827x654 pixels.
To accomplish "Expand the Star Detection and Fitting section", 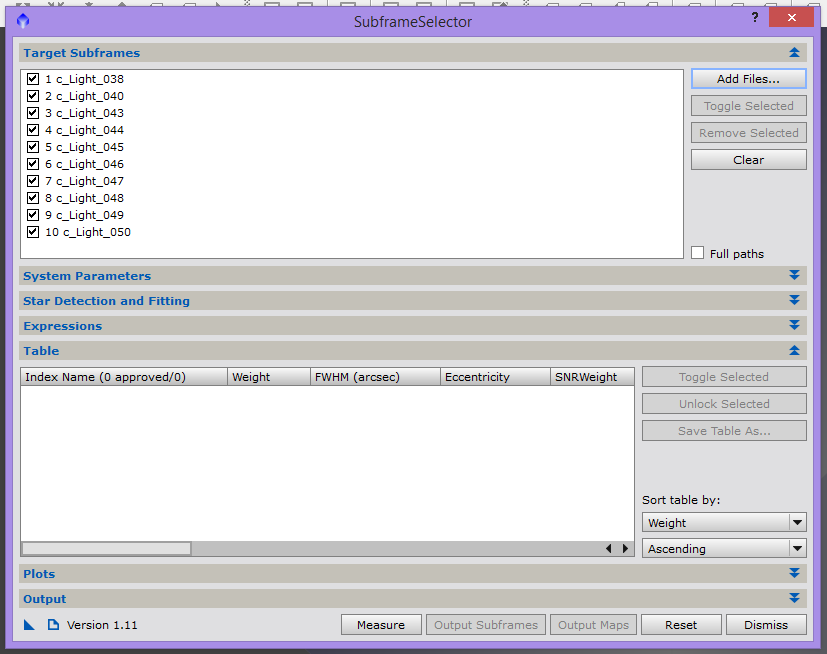I will coord(794,301).
